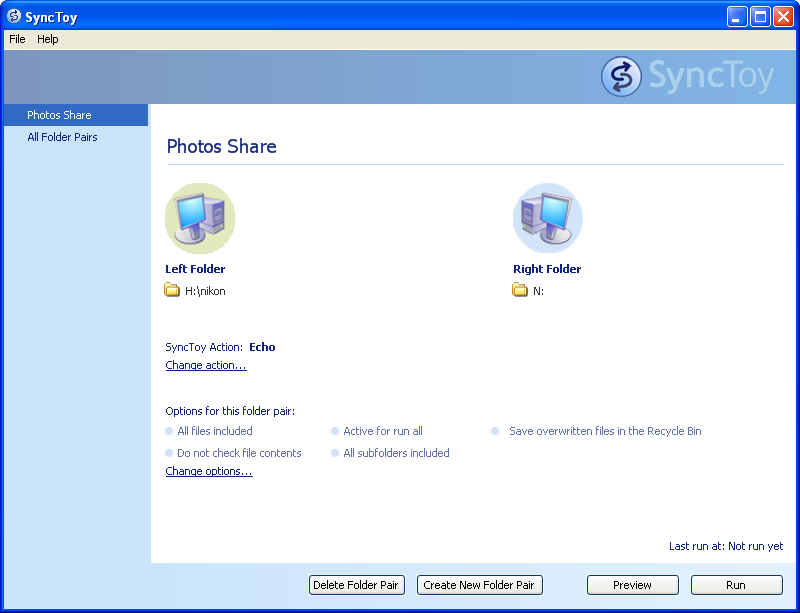Click the 'Options for this folder pair:' label
Viewport: 800px width, 613px height.
[230, 411]
